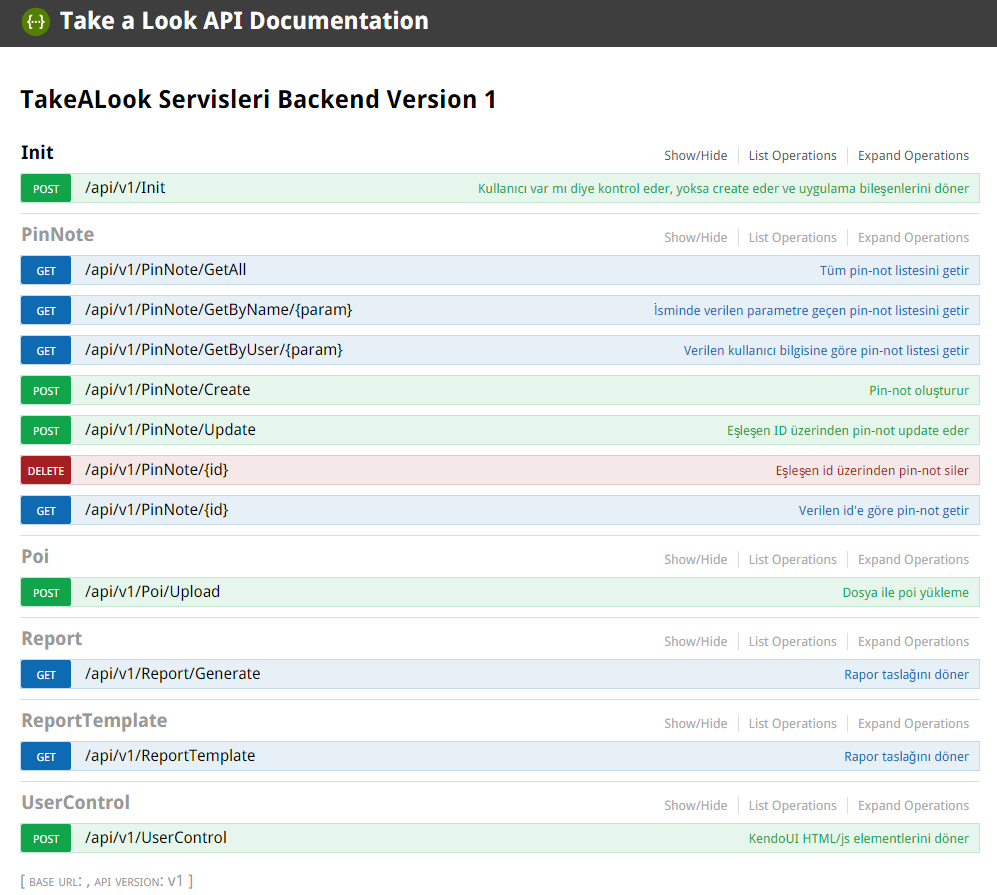Click the Take a Look API Documentation title
This screenshot has width=997, height=895.
244,21
